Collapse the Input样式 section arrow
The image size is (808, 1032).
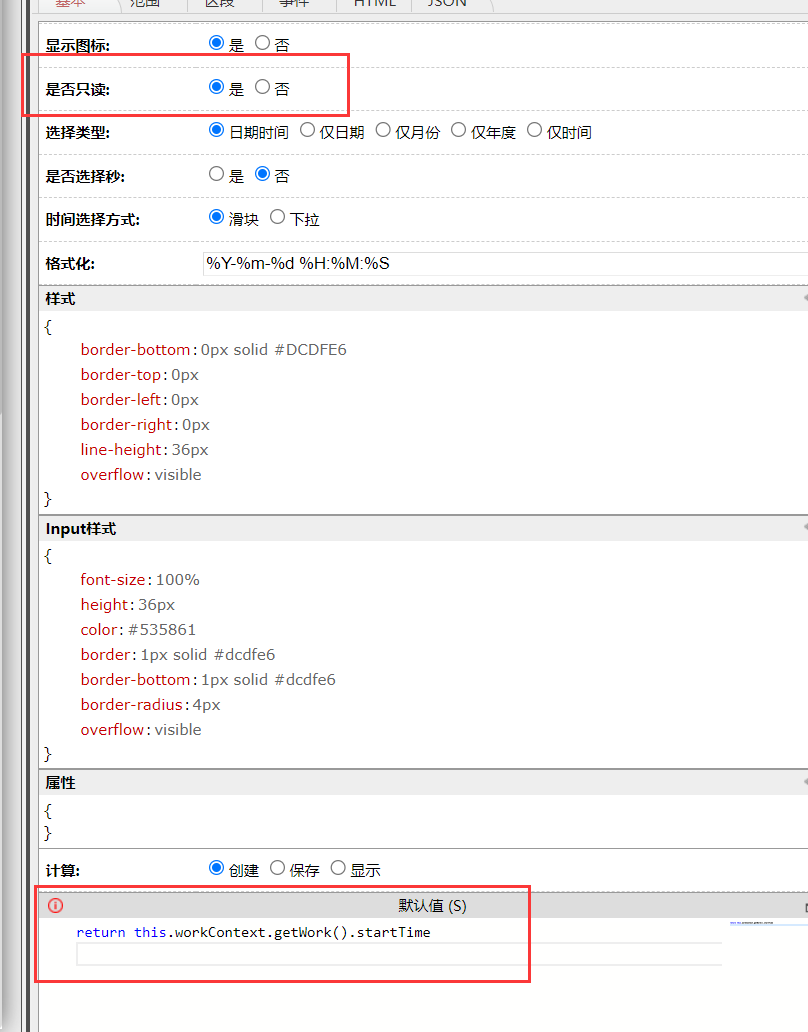click(804, 528)
